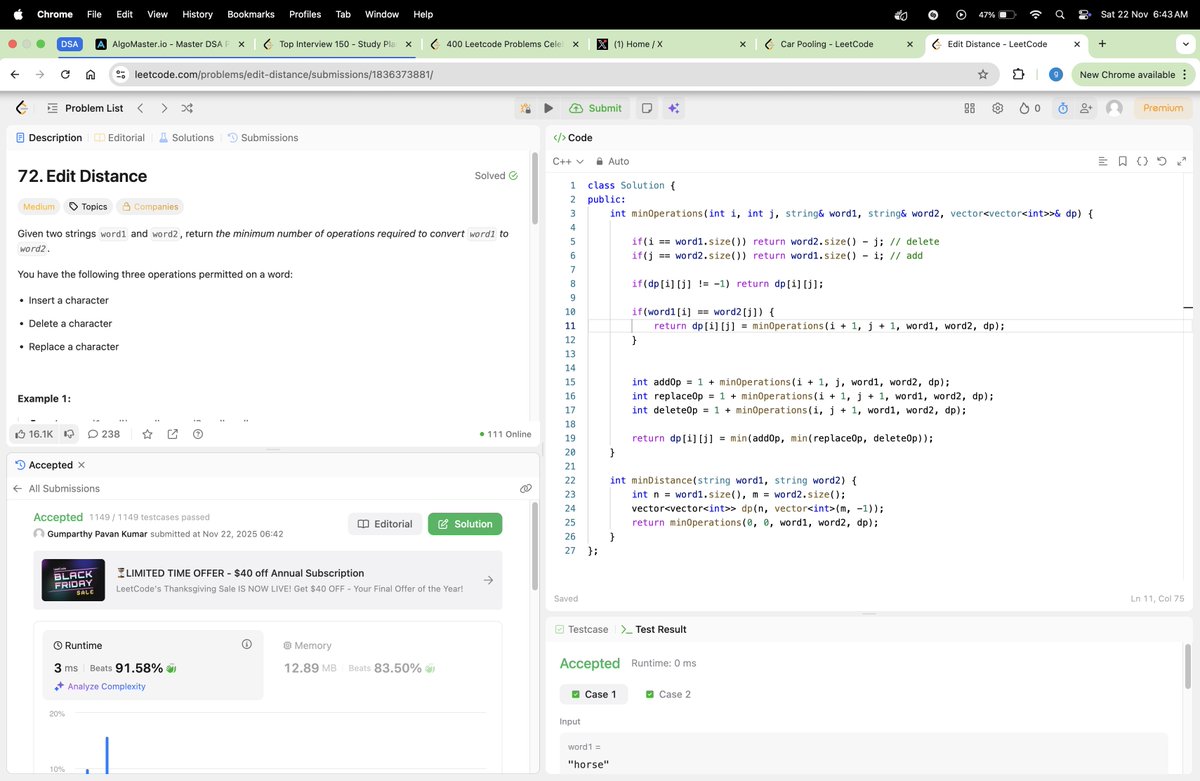
Task: Bookmark the code in editor toolbar
Action: 1123,161
